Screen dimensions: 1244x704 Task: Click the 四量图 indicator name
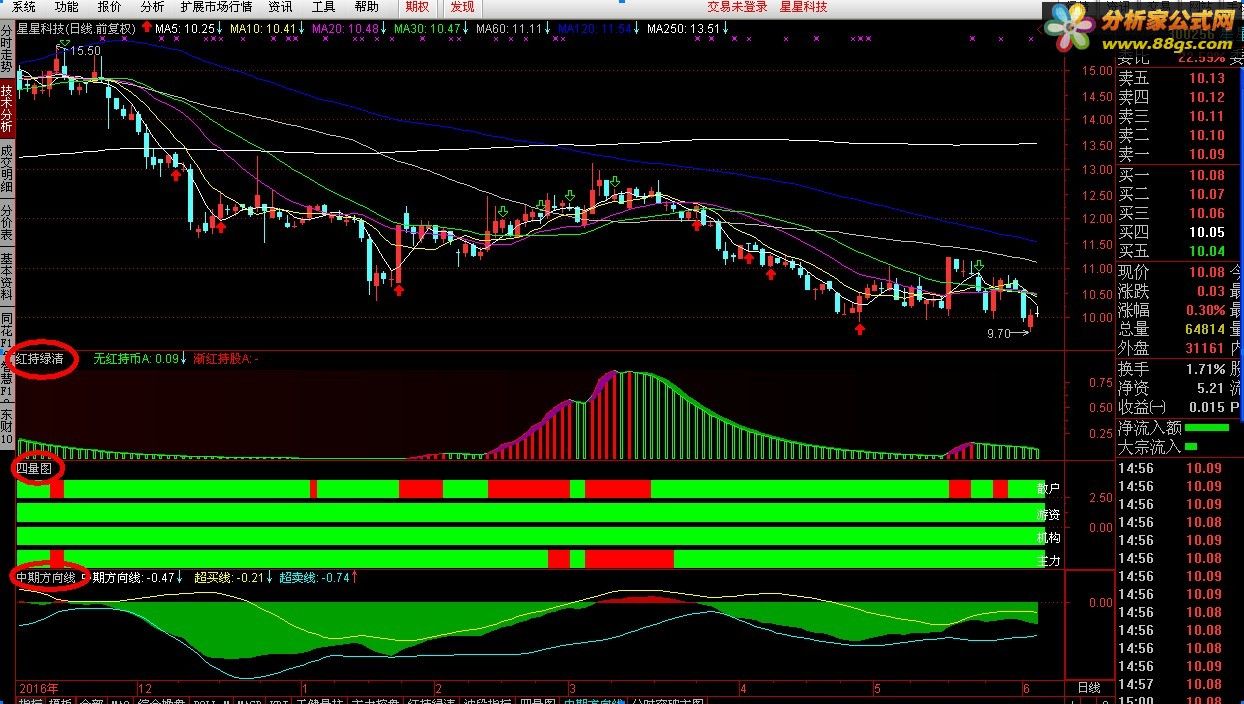[34, 467]
